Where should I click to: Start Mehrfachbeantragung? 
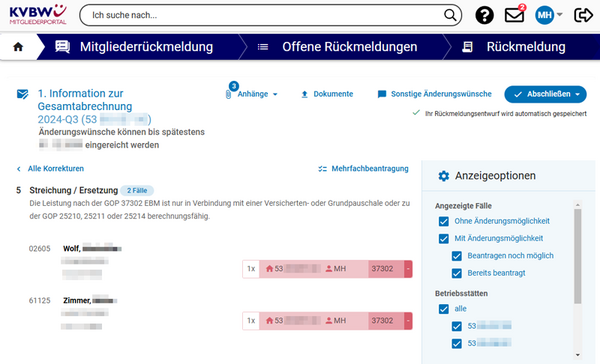pos(370,169)
